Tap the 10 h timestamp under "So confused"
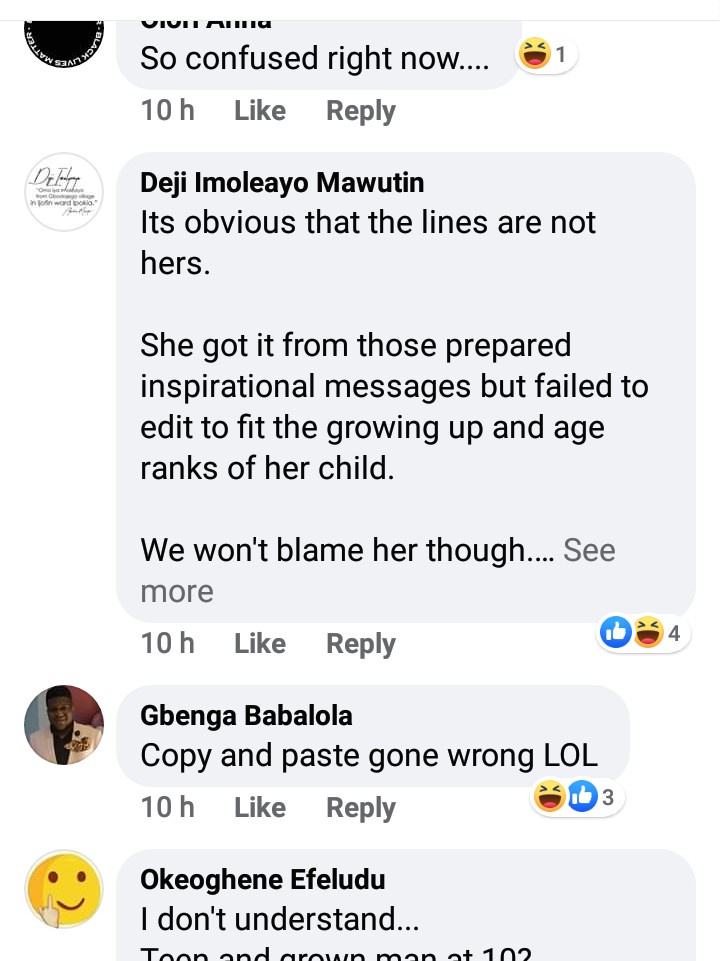The height and width of the screenshot is (961, 720). point(168,111)
